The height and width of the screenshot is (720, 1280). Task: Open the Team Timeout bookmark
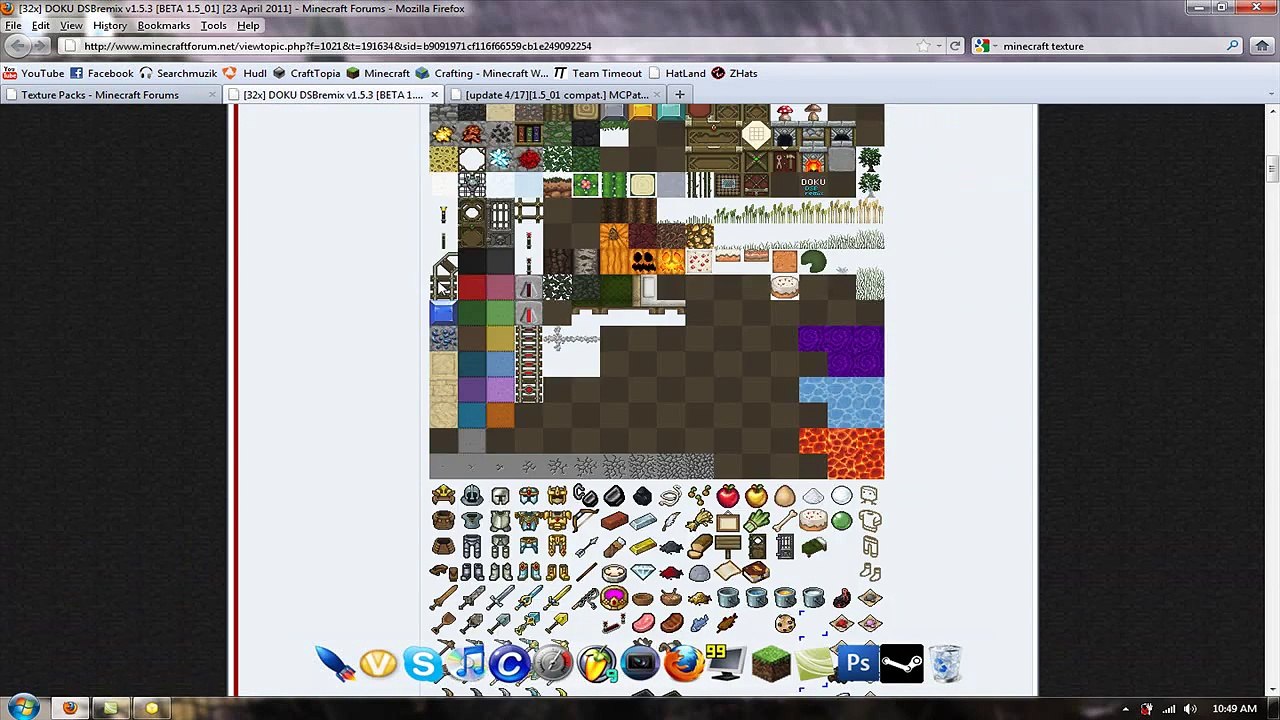coord(598,73)
